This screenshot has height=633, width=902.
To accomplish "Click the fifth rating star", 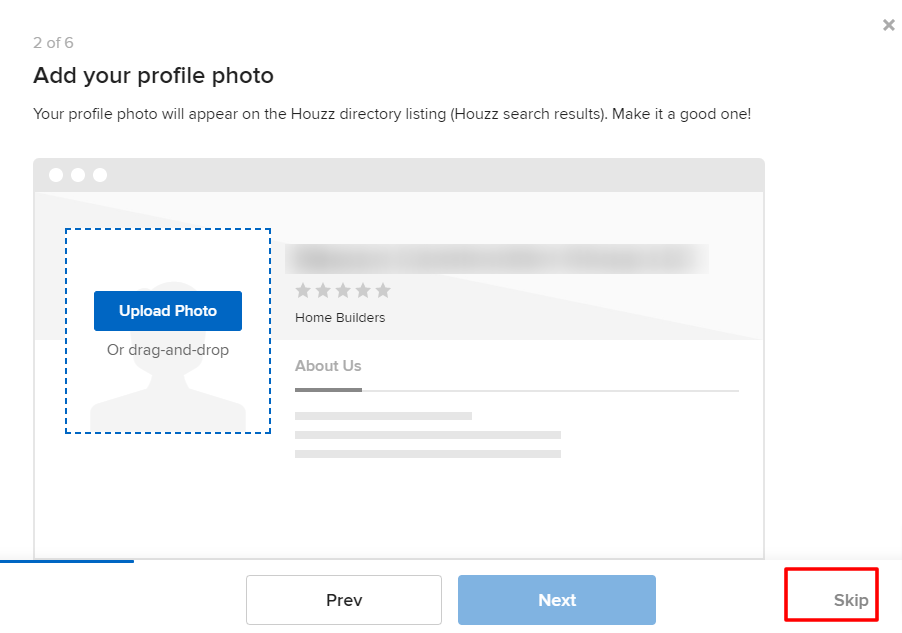I will [x=384, y=290].
